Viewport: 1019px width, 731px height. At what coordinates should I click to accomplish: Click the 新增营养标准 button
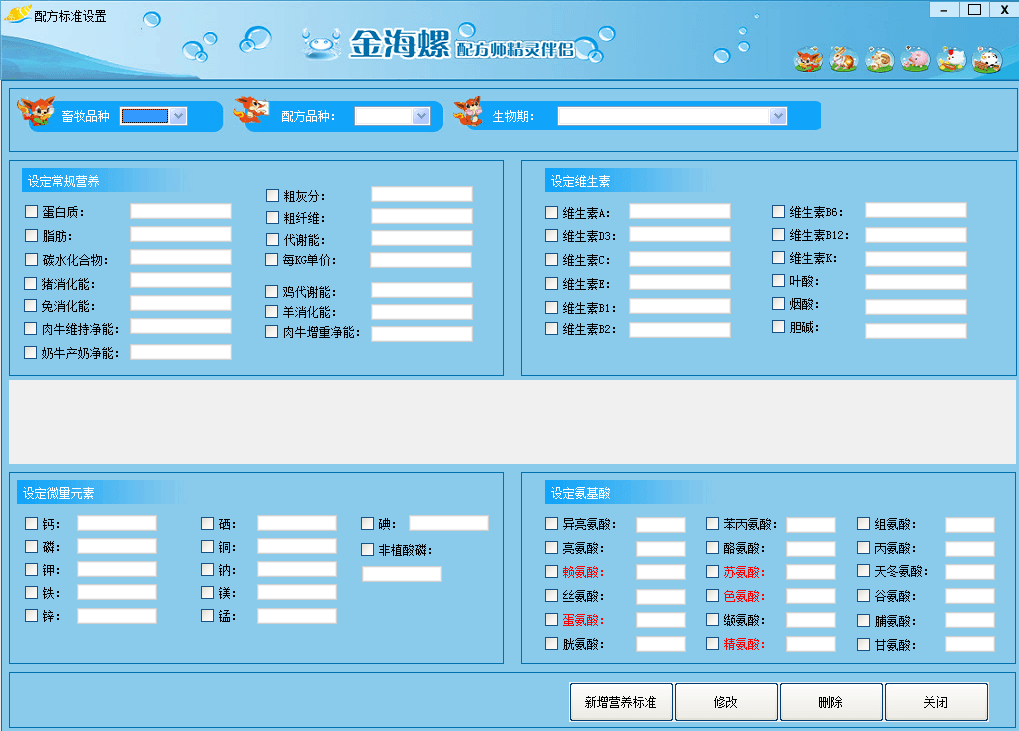coord(621,702)
